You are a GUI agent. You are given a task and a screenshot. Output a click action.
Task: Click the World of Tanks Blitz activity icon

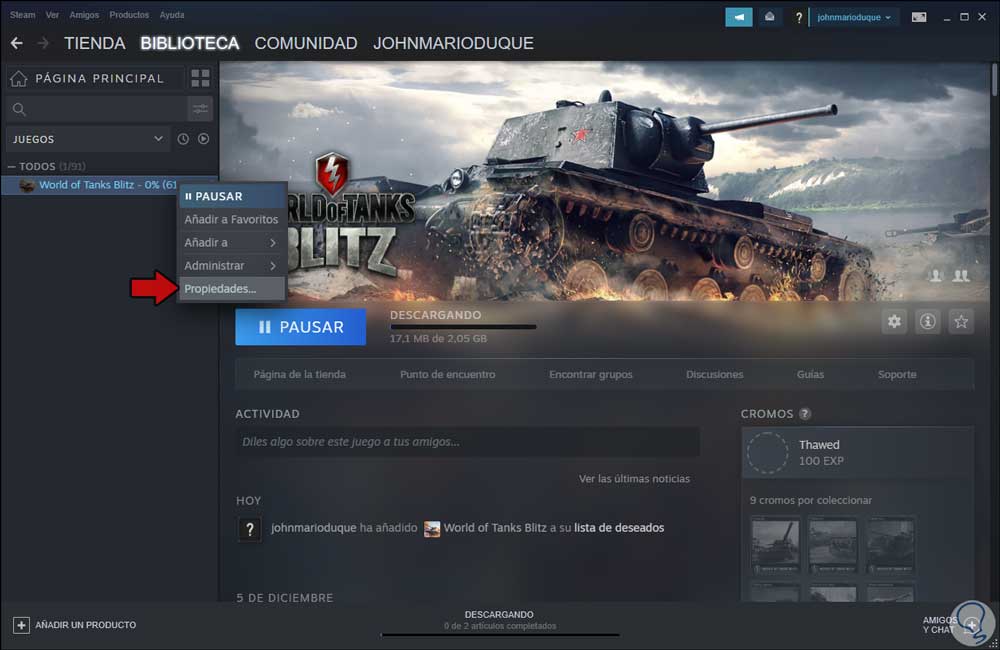pyautogui.click(x=432, y=529)
